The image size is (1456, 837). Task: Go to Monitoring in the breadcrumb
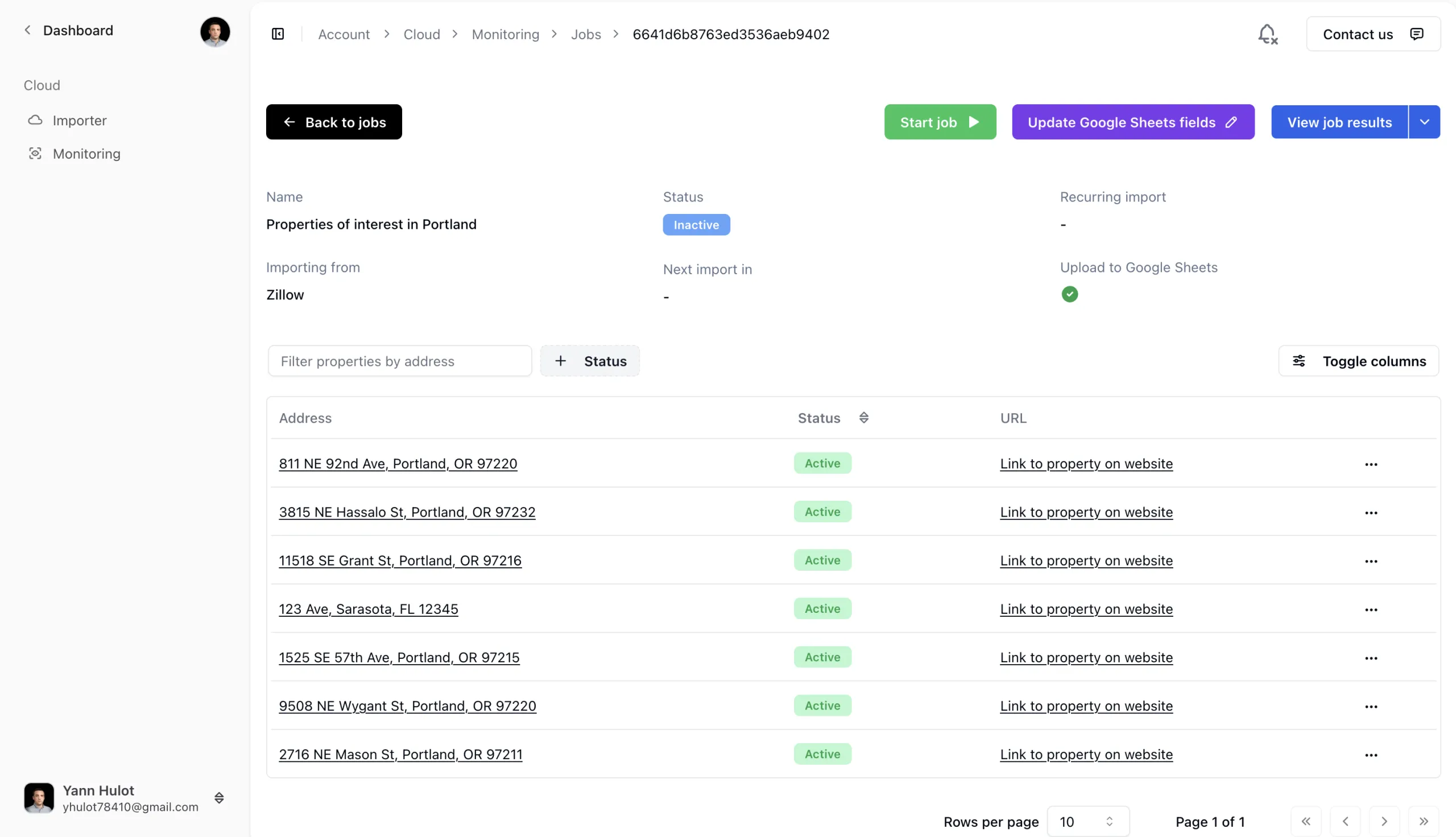click(x=505, y=35)
